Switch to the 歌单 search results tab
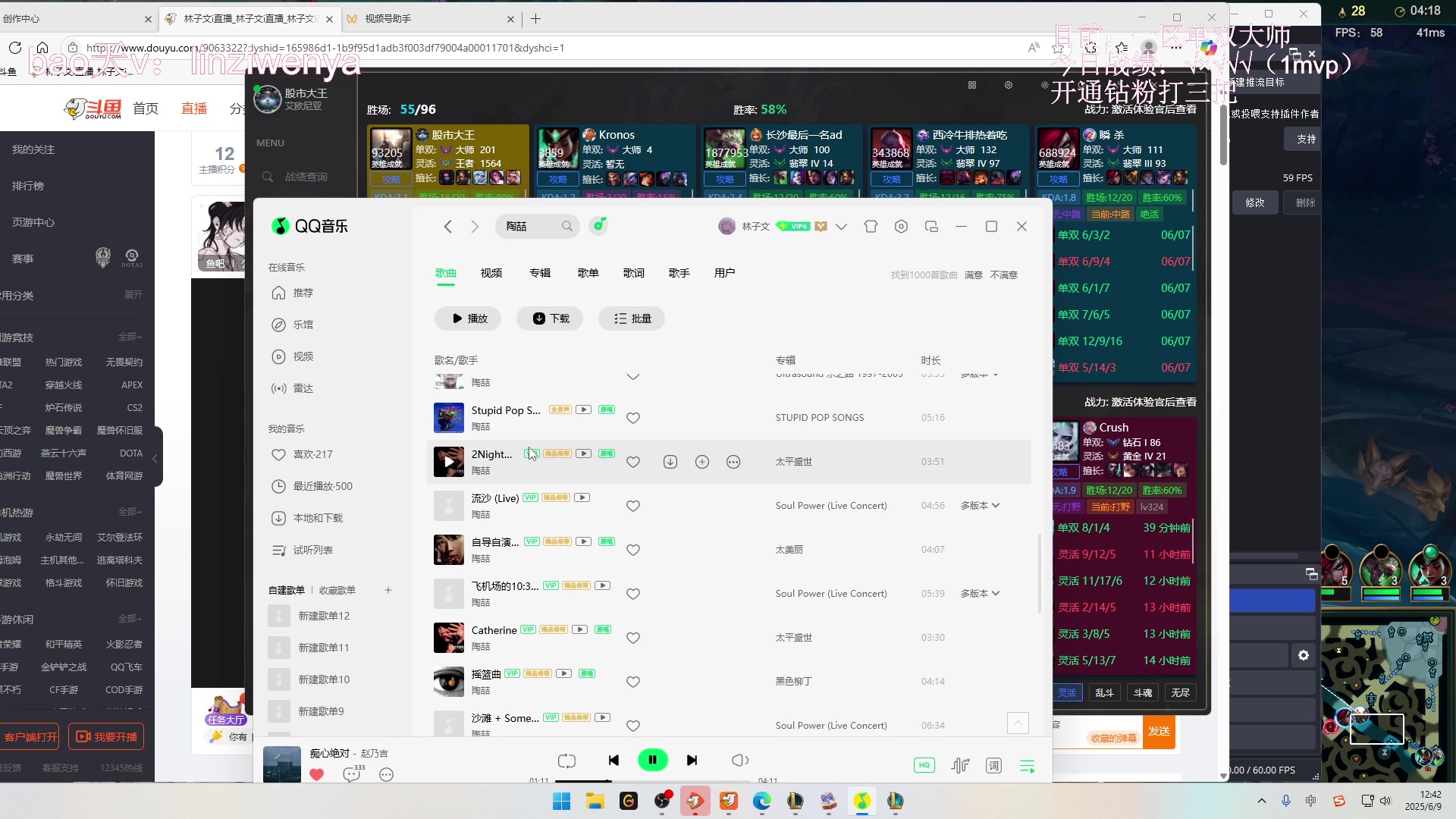 coord(588,273)
